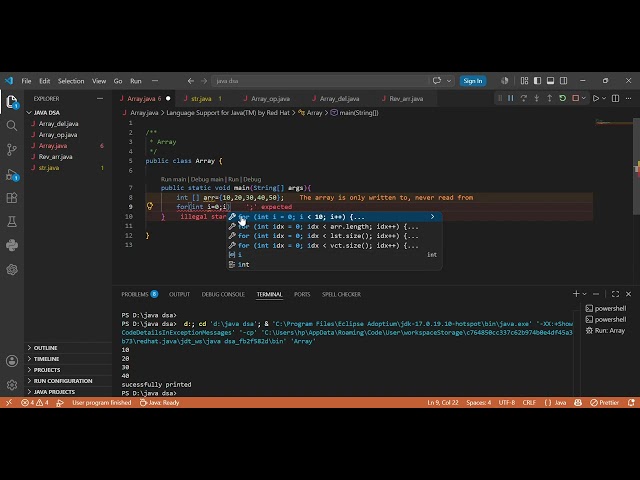Image resolution: width=640 pixels, height=480 pixels.
Task: Open the Python icon in activity bar
Action: [12, 245]
